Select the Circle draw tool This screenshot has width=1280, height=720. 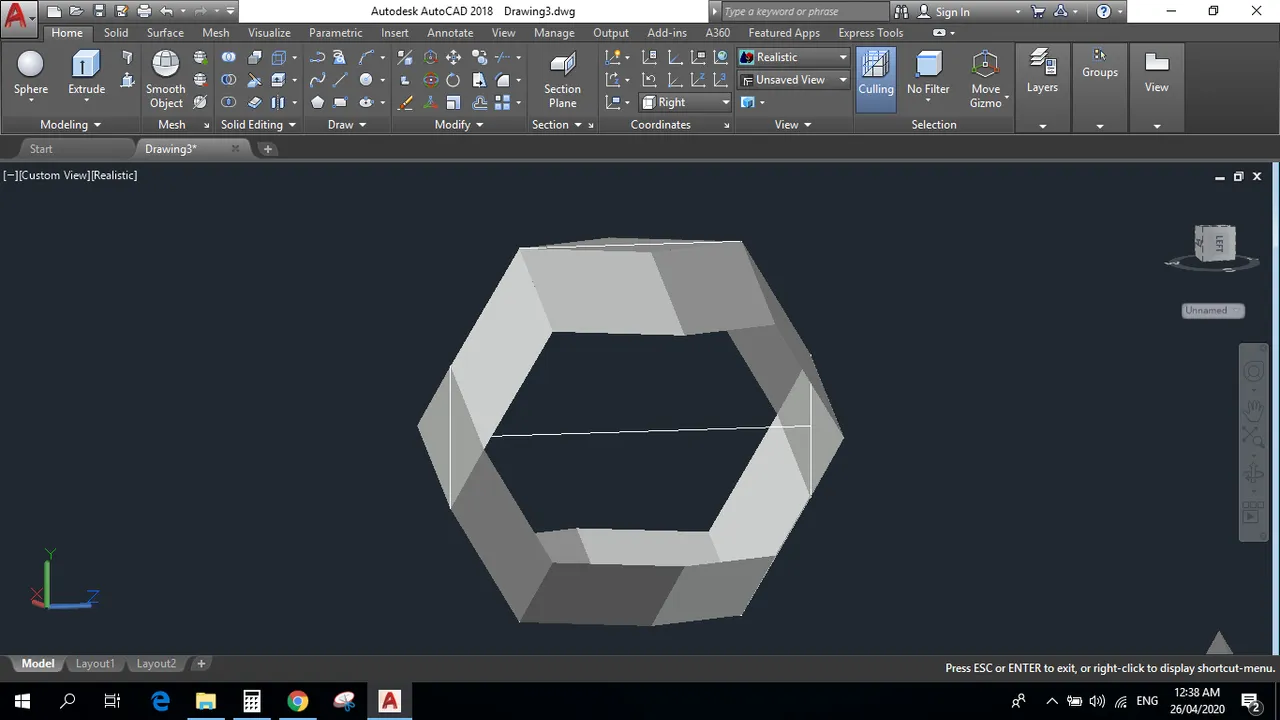click(x=366, y=79)
